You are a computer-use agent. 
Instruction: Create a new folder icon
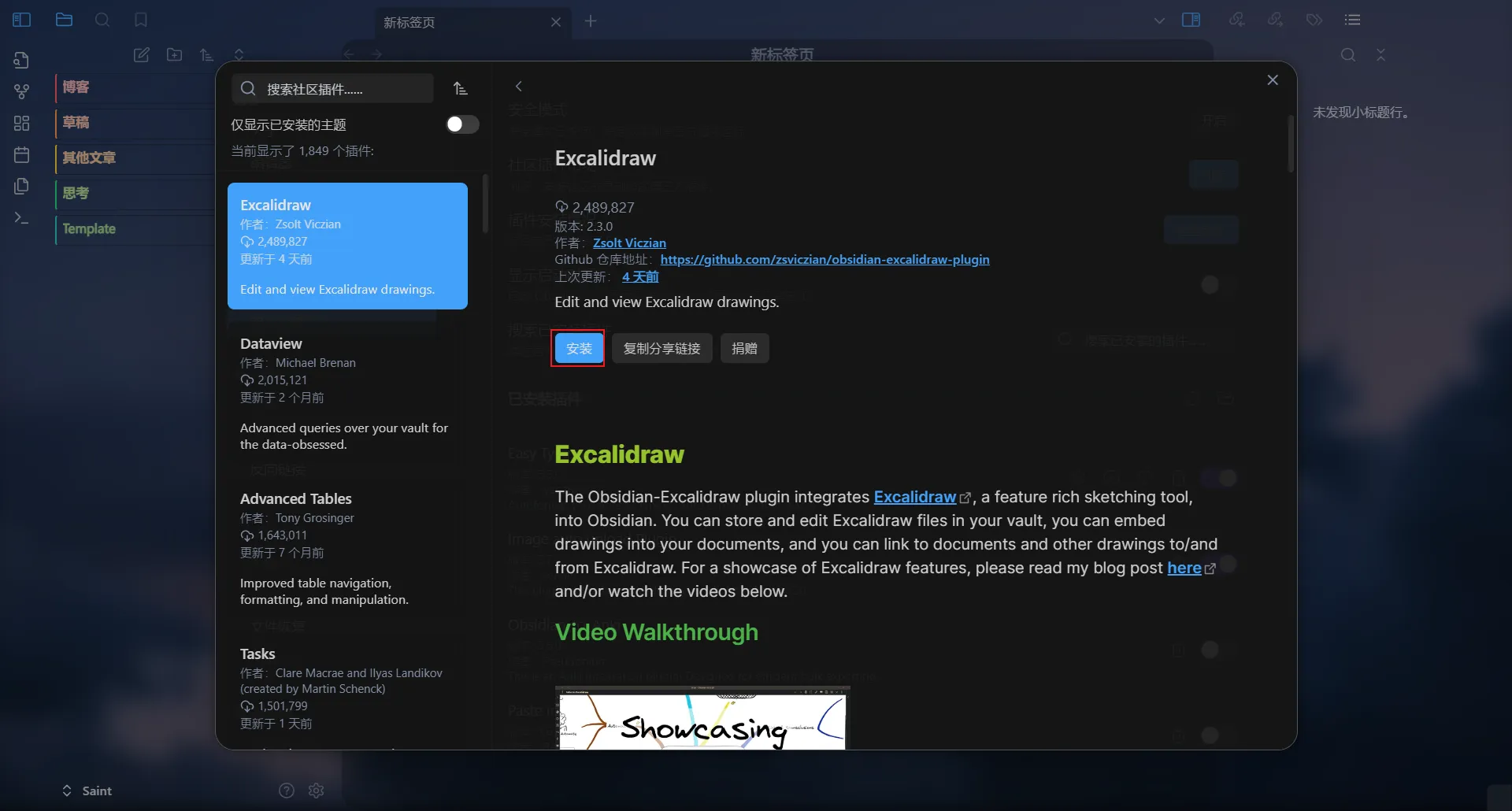pos(174,54)
